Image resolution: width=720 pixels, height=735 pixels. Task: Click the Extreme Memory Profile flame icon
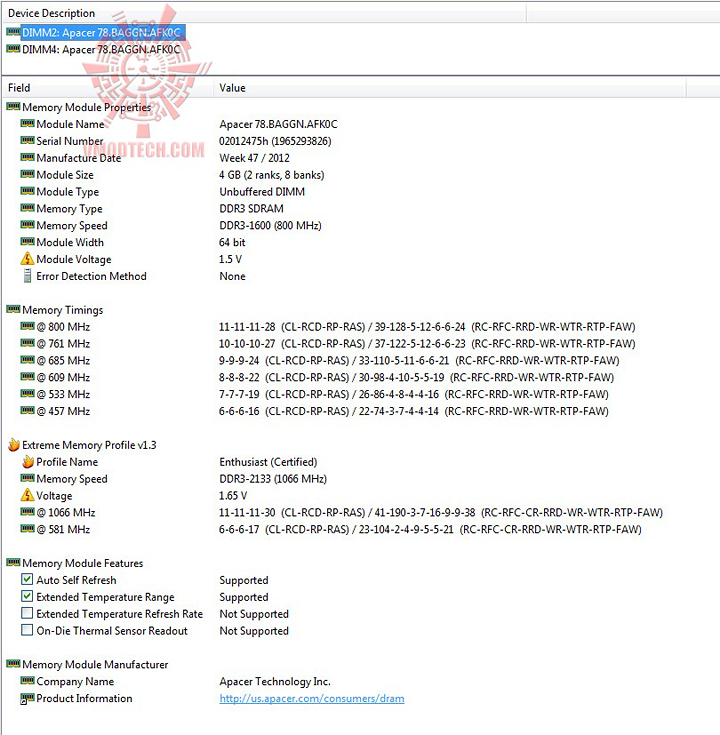click(14, 444)
